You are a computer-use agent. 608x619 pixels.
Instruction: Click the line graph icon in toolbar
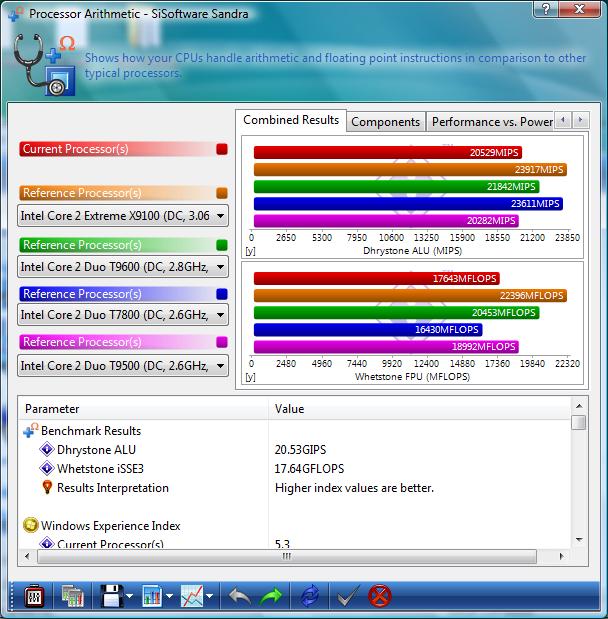(192, 596)
